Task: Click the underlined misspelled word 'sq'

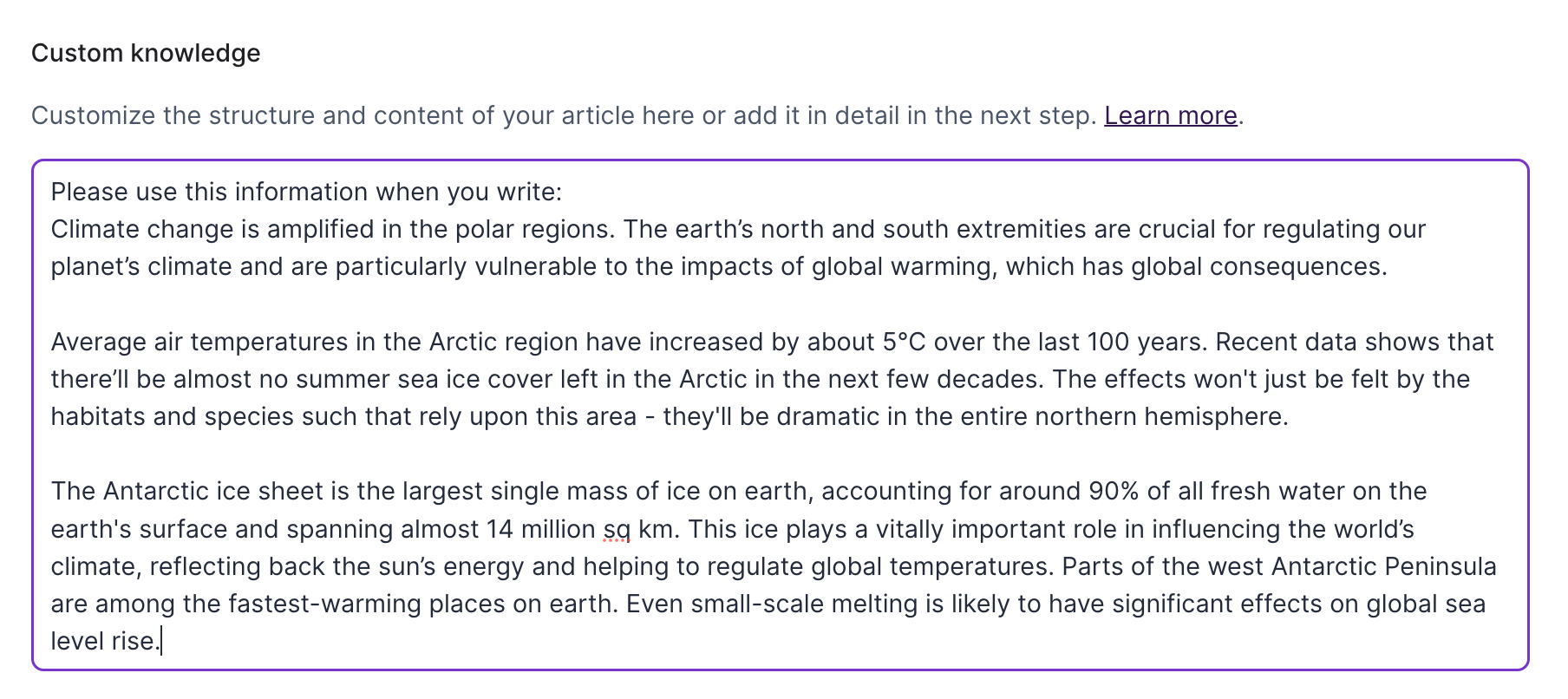Action: click(x=617, y=529)
